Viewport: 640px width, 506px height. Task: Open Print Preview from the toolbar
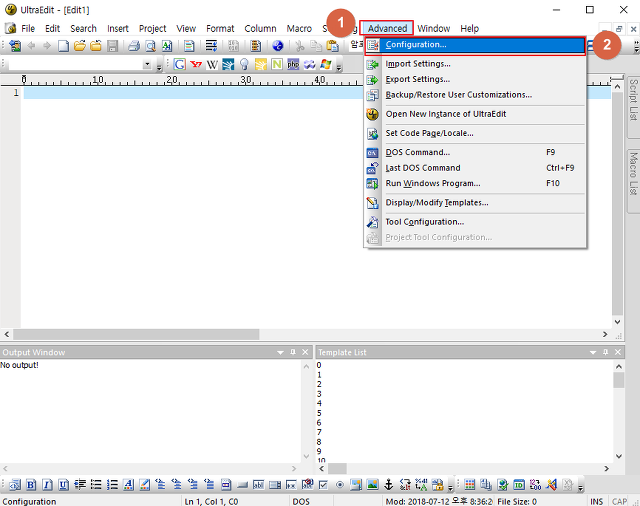pos(151,46)
